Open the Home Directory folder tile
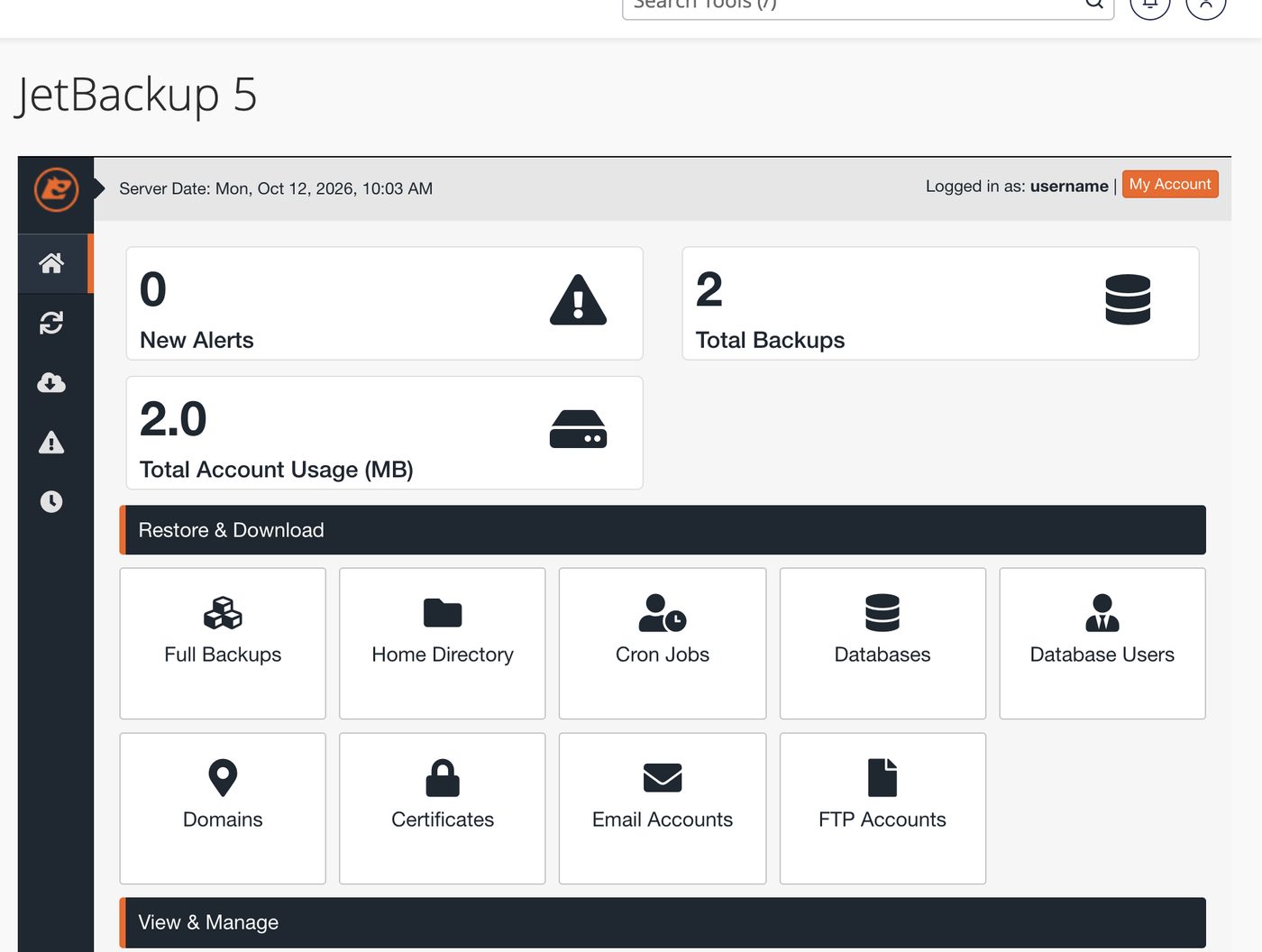This screenshot has height=952, width=1262. (443, 644)
